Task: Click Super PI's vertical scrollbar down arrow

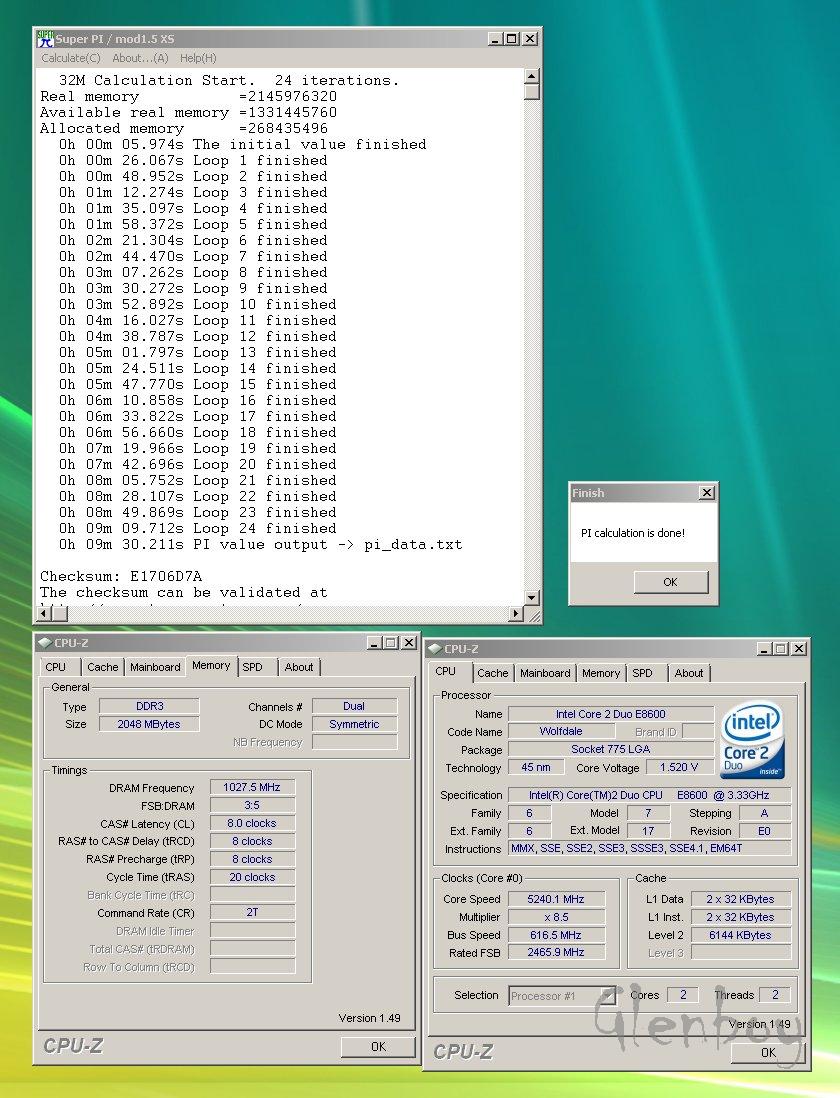Action: [531, 597]
